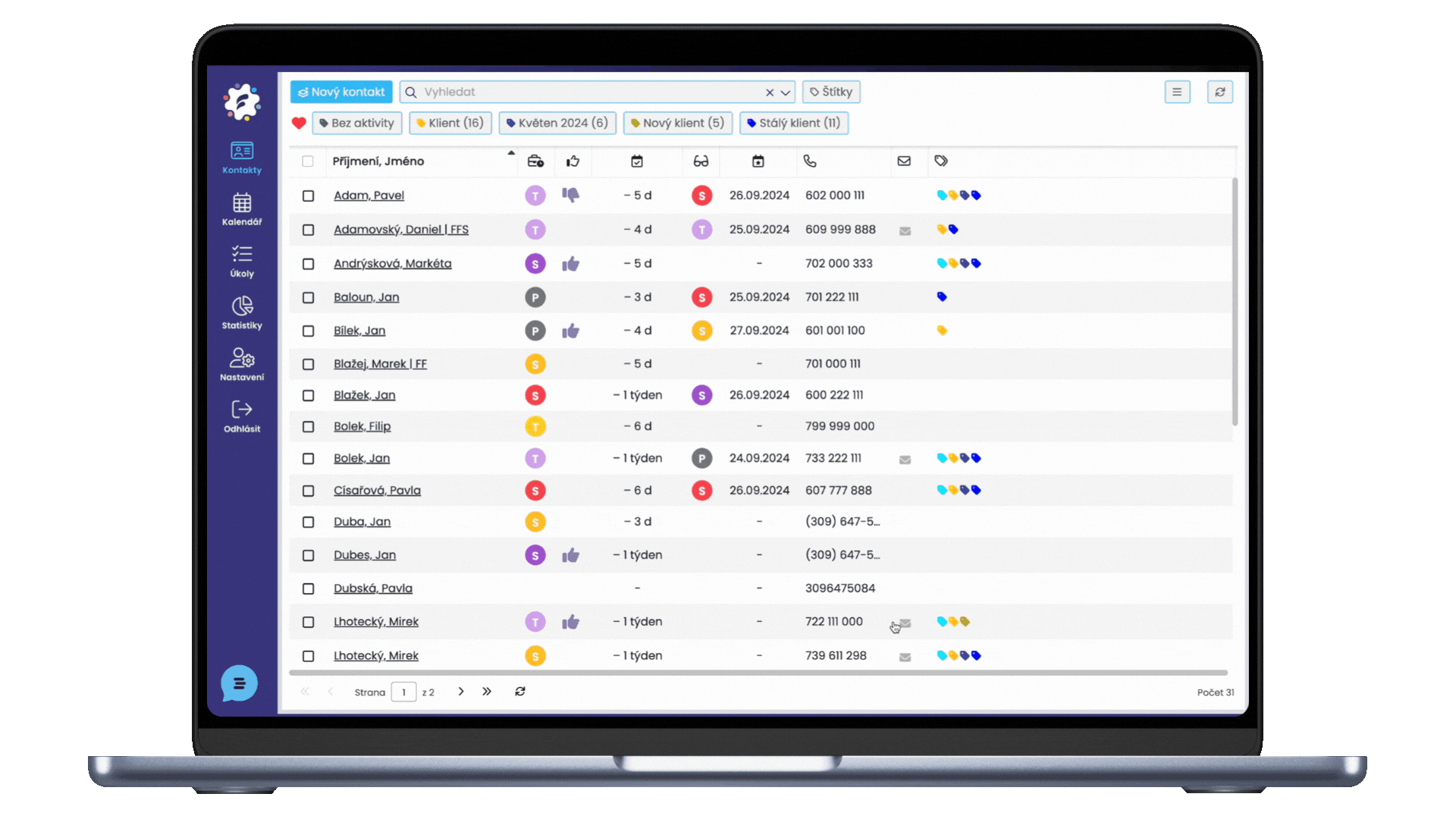Screen dimensions: 1456x819
Task: Open Úkoly tasks list in sidebar
Action: pos(242,255)
